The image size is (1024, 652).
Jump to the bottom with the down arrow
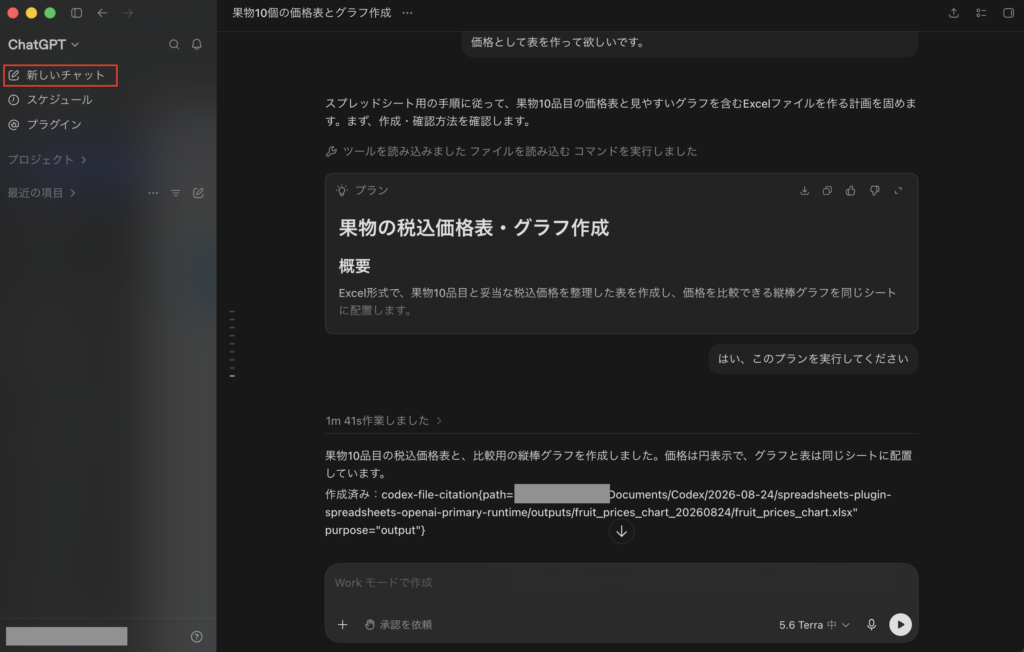coord(622,531)
